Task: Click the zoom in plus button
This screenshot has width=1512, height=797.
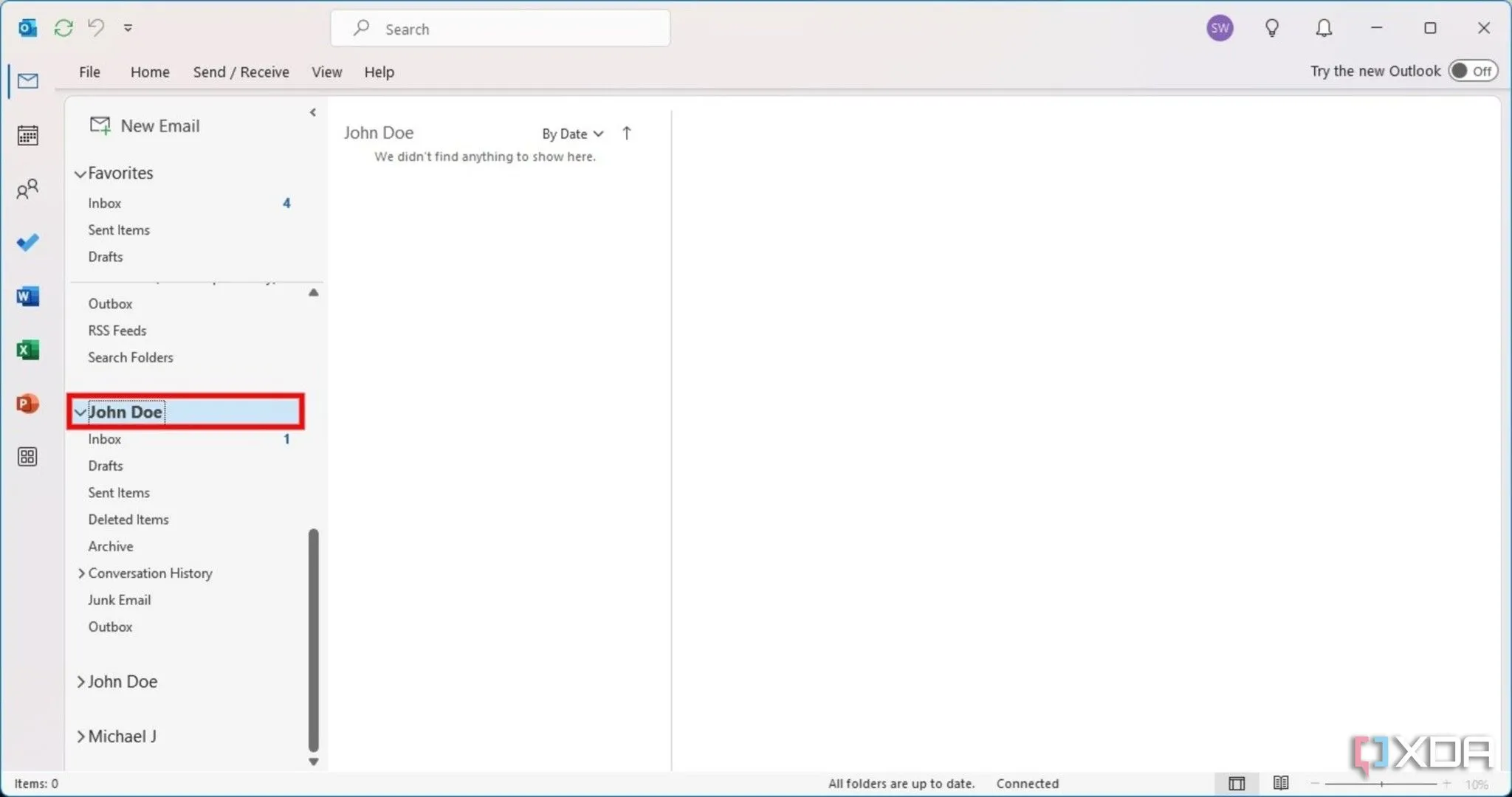Action: (1447, 783)
